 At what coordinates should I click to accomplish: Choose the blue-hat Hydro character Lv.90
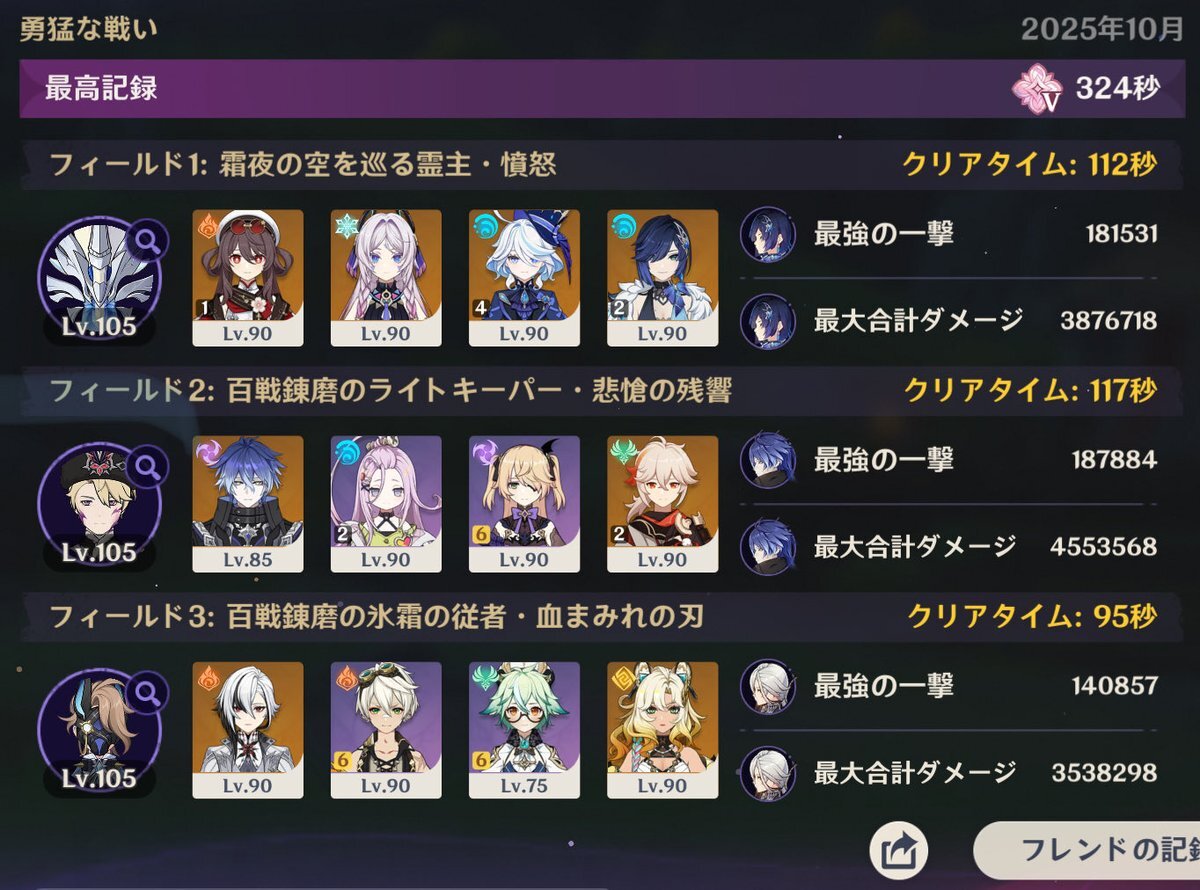click(x=524, y=277)
